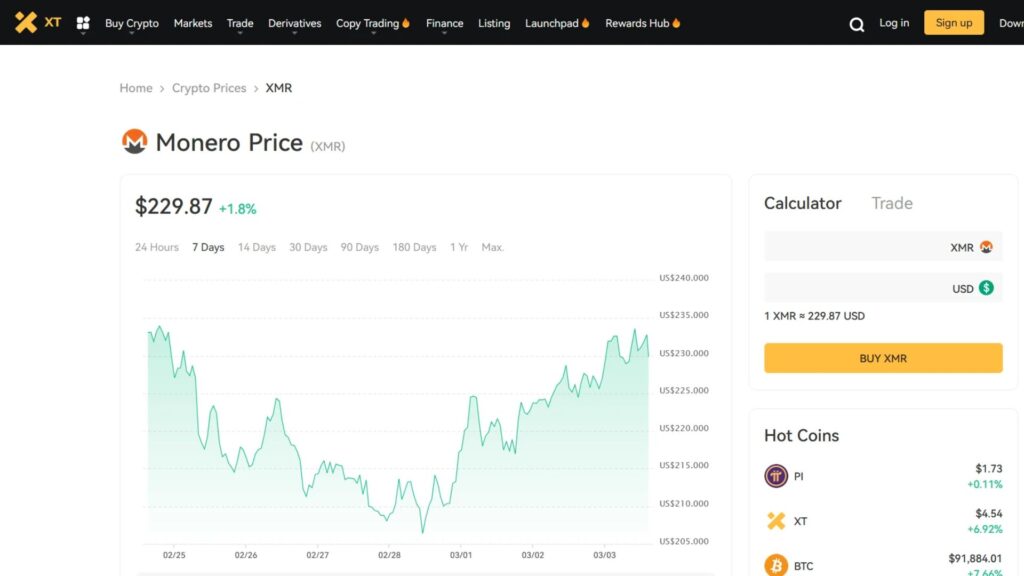1024x576 pixels.
Task: Expand the Finance dropdown menu
Action: point(444,24)
